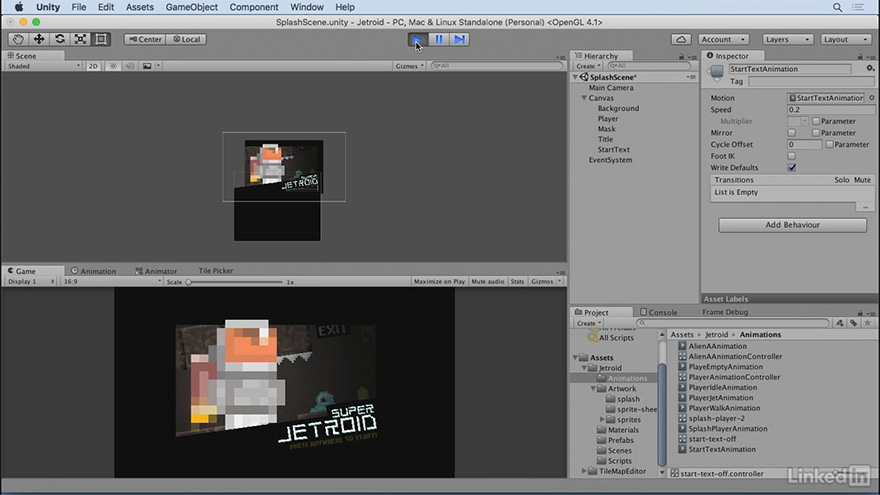Lock the Hierarchy panel
Viewport: 880px width, 495px height.
pyautogui.click(x=681, y=57)
